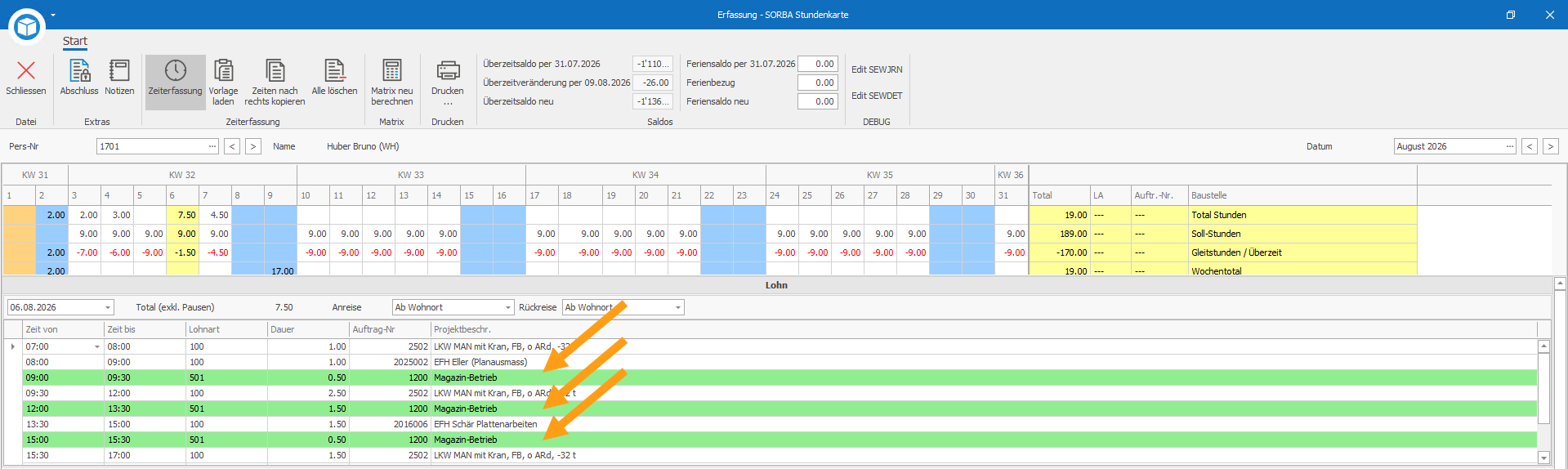Click the Ferienbezug value field
1568x469 pixels.
(x=818, y=83)
